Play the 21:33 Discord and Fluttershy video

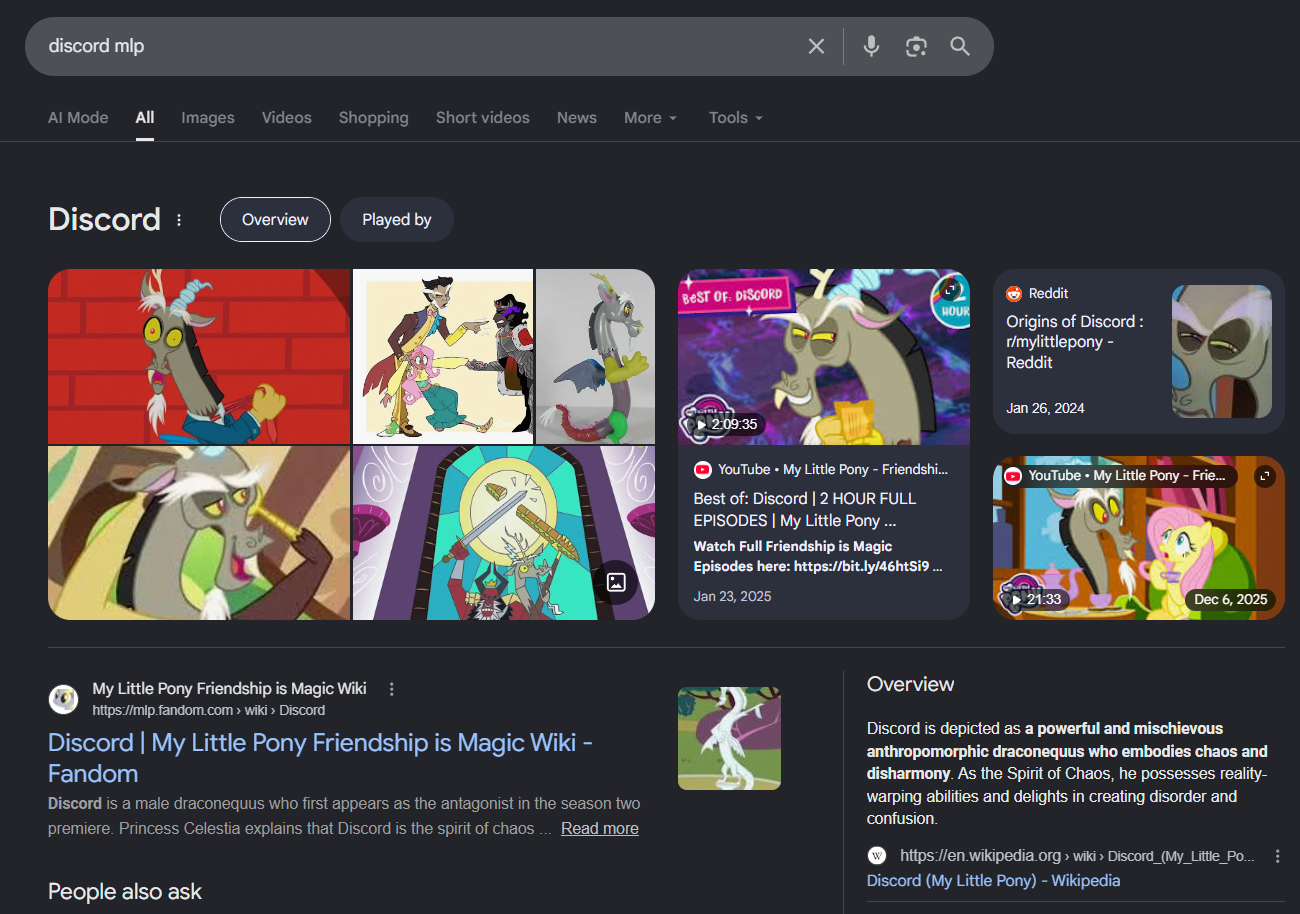(x=1035, y=599)
